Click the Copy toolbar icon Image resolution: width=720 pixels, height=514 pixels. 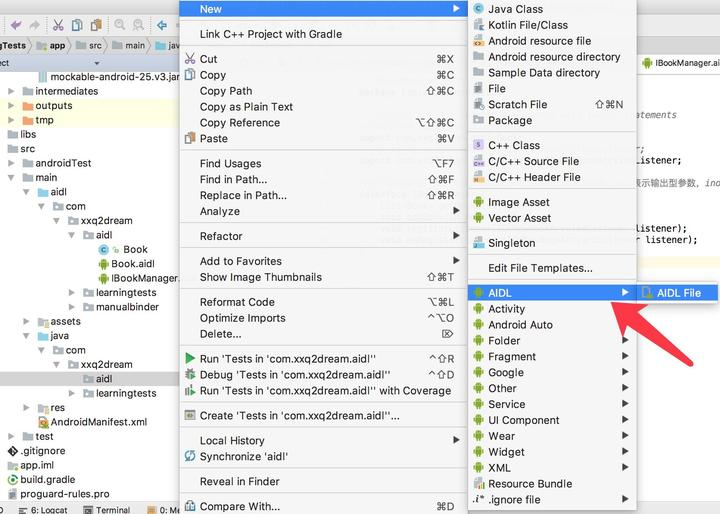click(77, 25)
